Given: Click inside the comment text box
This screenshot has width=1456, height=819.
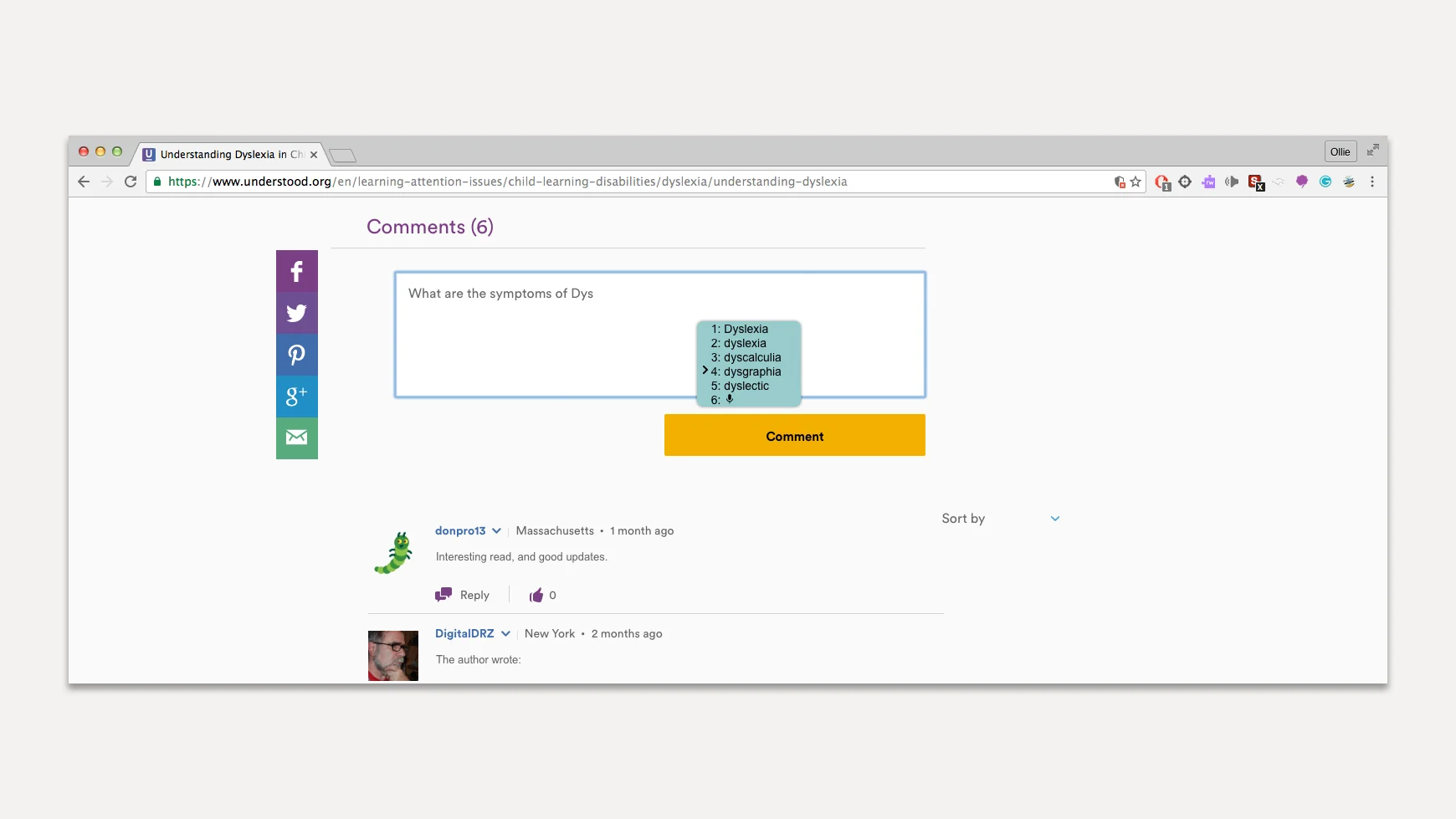Looking at the screenshot, I should click(660, 335).
